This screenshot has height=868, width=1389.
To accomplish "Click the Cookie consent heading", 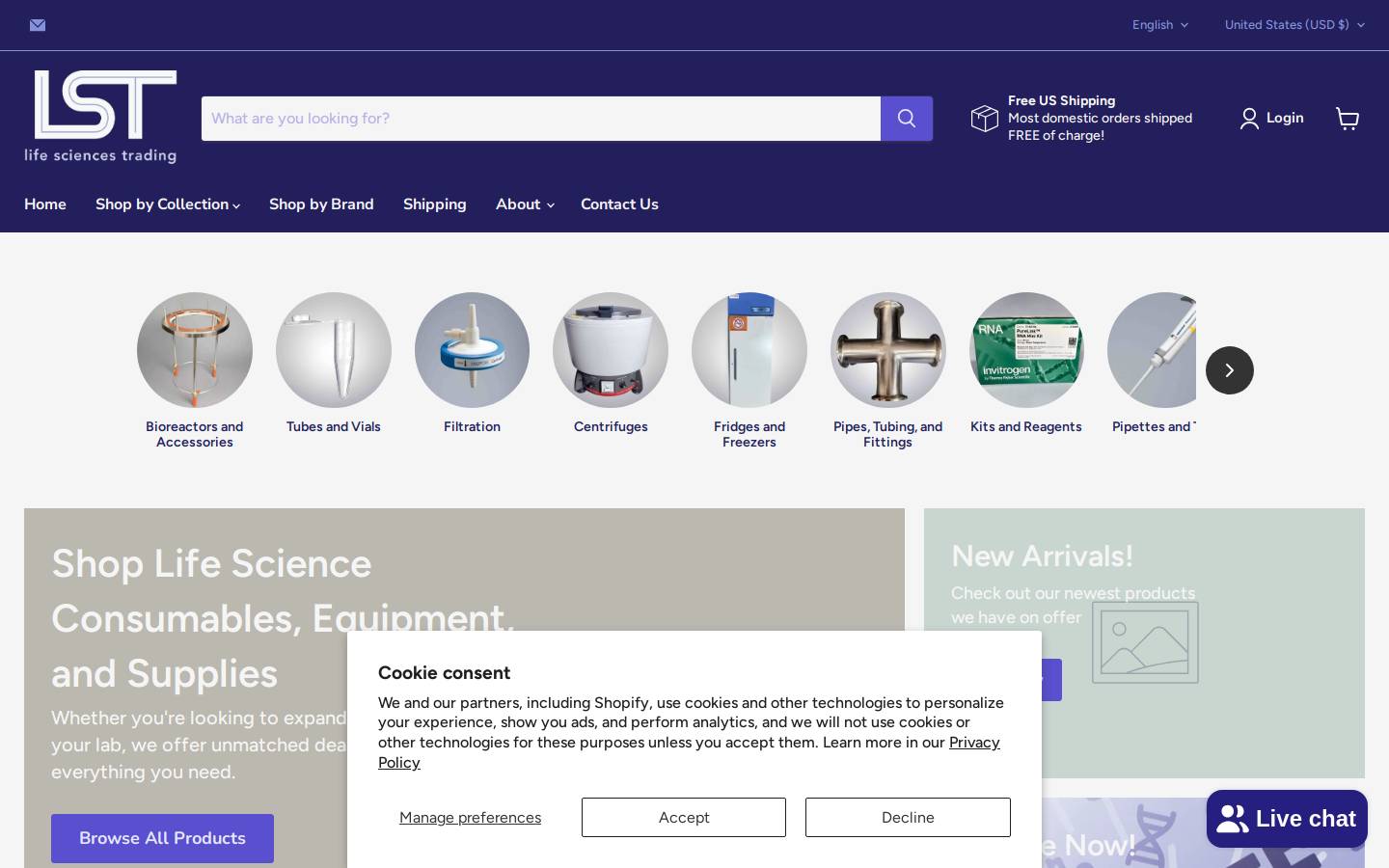I will (444, 672).
